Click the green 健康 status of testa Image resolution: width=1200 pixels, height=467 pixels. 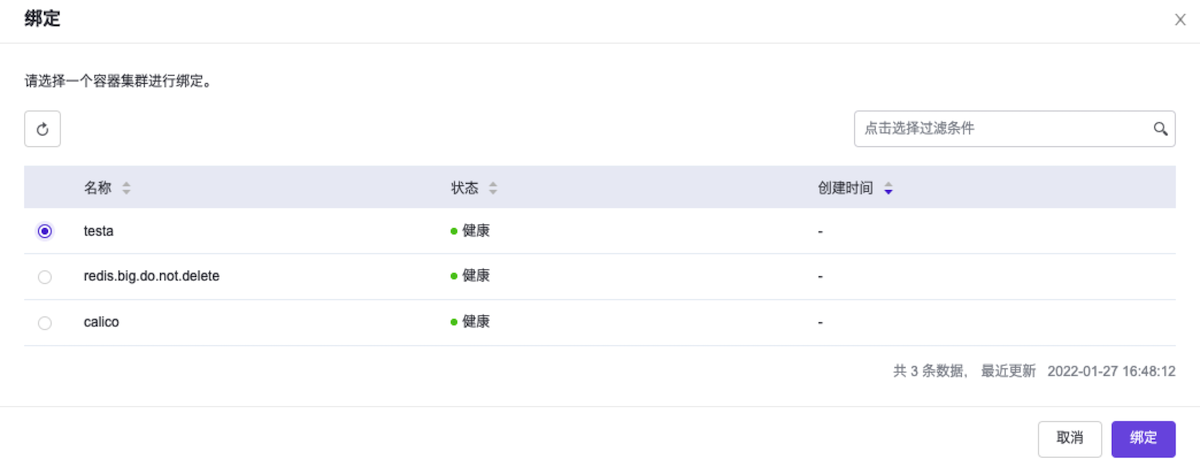tap(471, 231)
